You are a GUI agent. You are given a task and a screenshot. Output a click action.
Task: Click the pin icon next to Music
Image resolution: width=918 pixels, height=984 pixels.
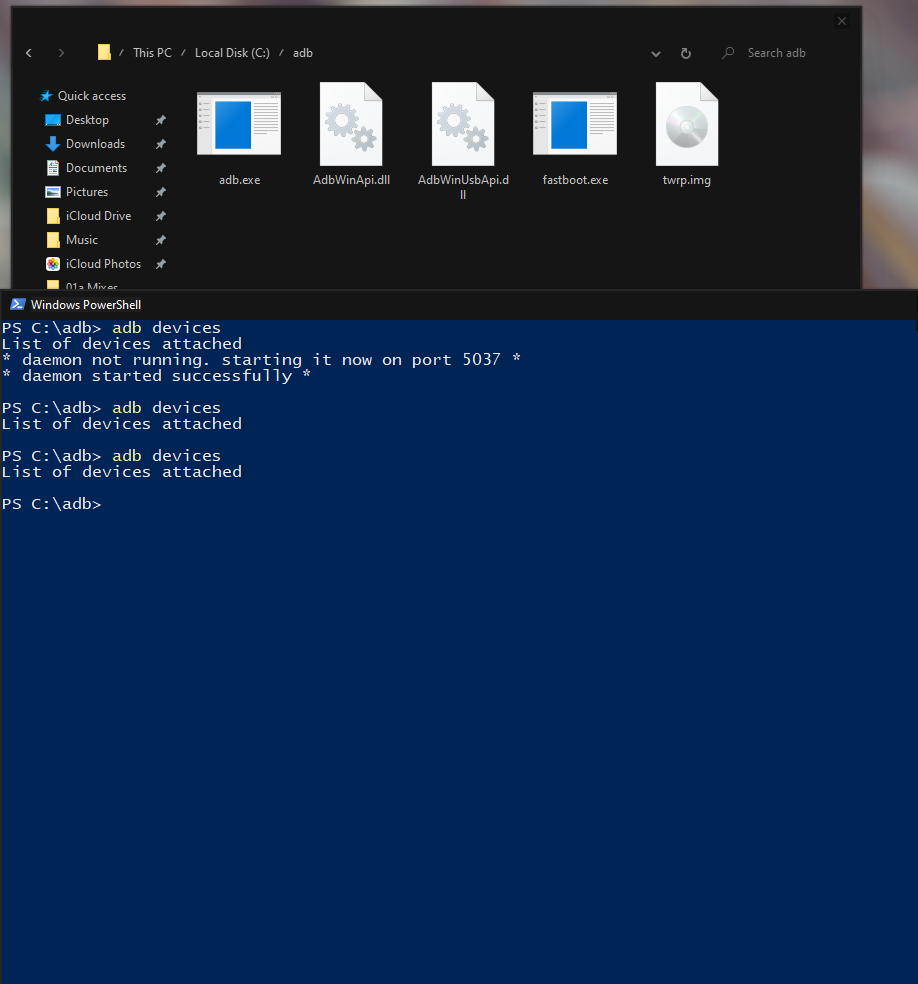161,240
